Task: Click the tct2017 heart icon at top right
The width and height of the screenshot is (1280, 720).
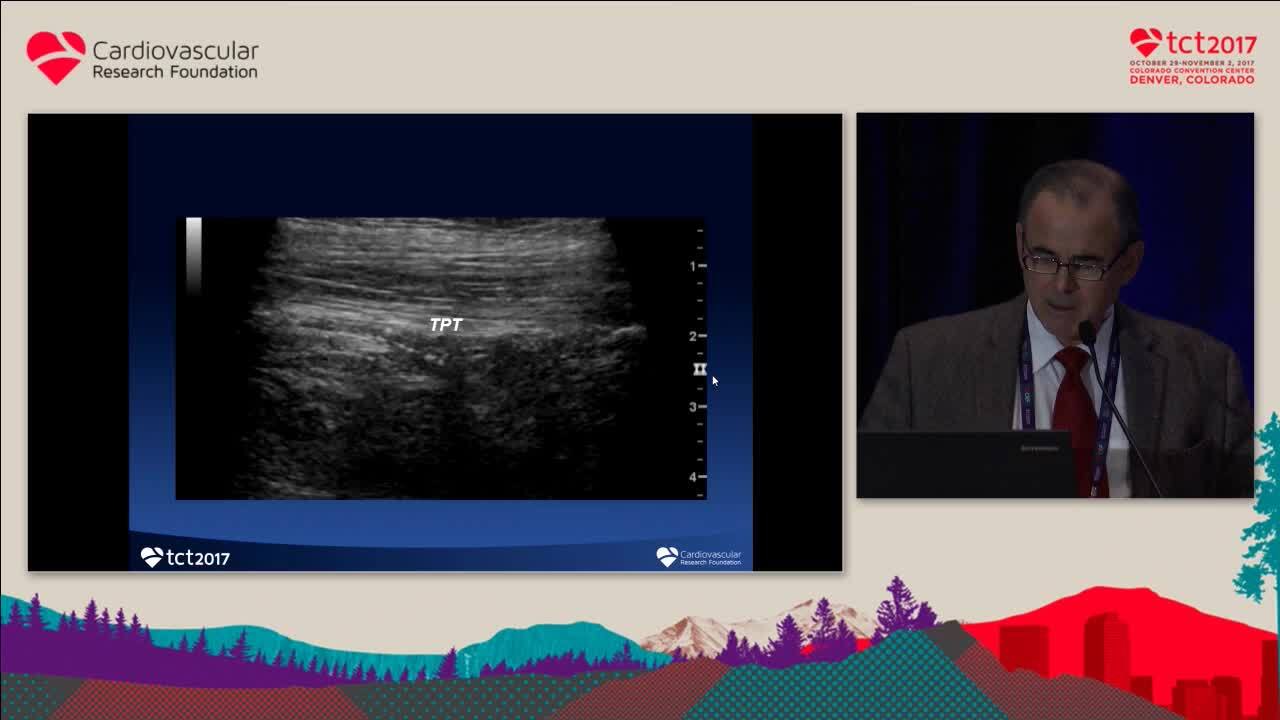Action: [x=1145, y=43]
